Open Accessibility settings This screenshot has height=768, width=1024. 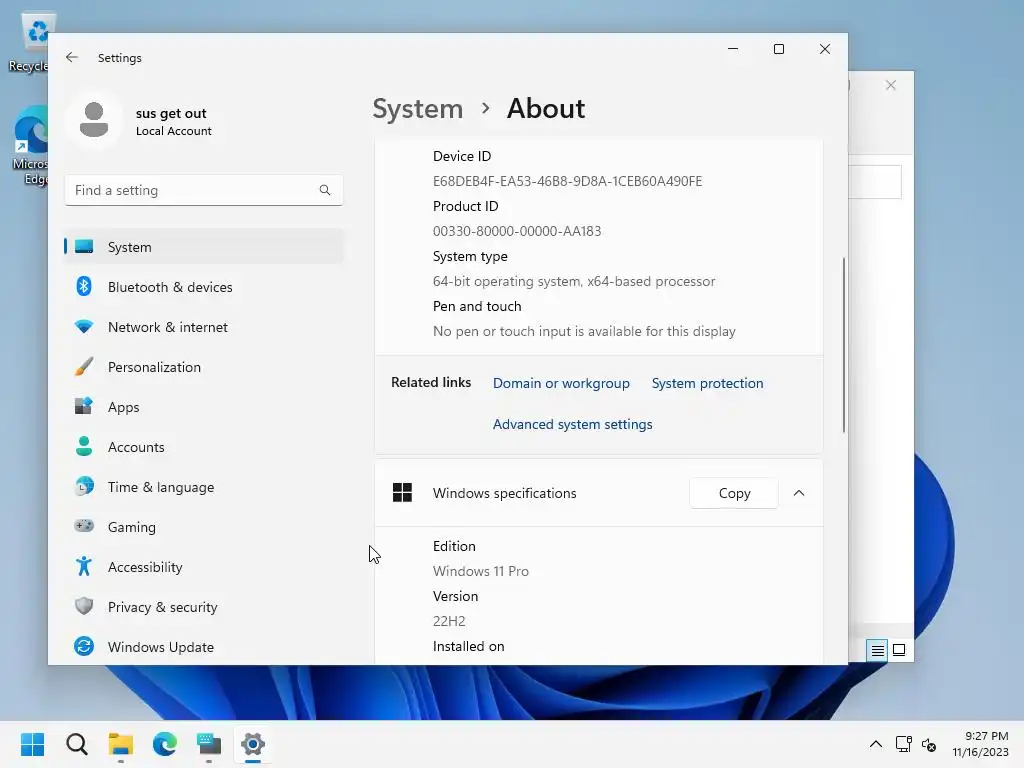click(x=204, y=567)
